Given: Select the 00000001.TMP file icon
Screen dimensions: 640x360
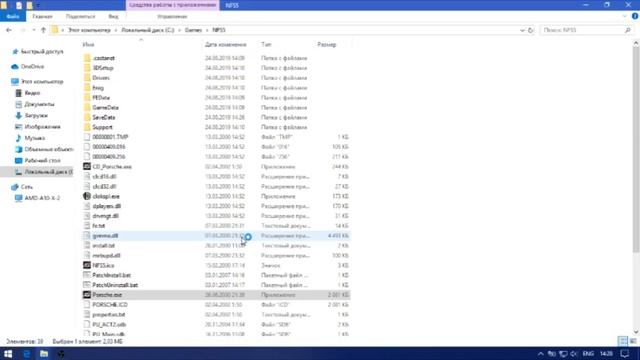Looking at the screenshot, I should tap(87, 137).
